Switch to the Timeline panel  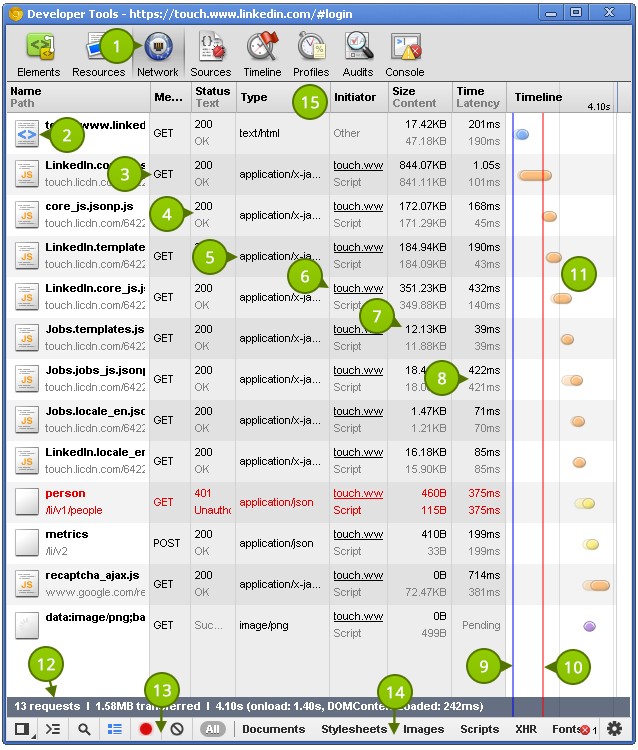coord(262,54)
